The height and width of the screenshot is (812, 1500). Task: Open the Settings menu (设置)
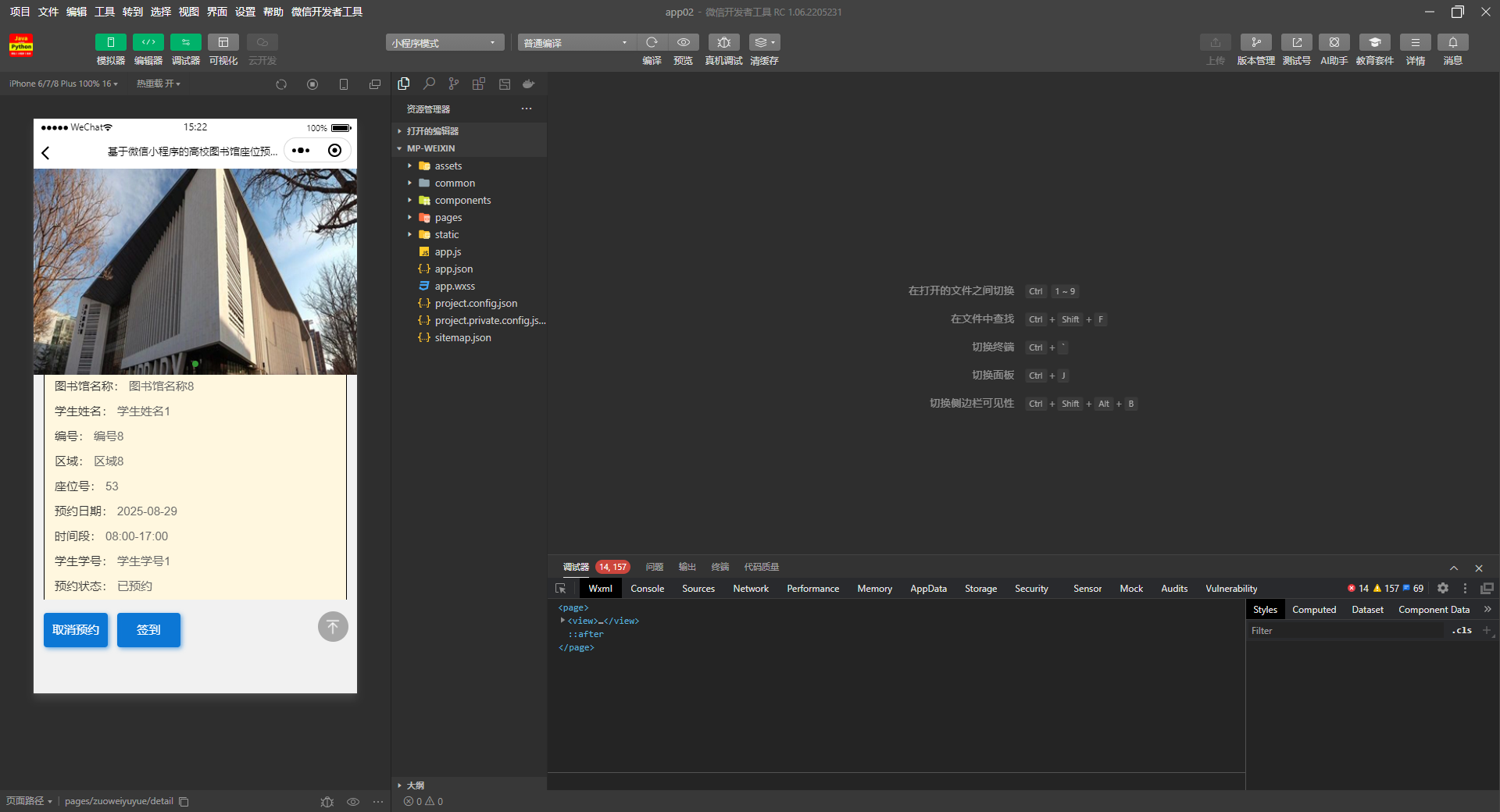click(x=245, y=12)
